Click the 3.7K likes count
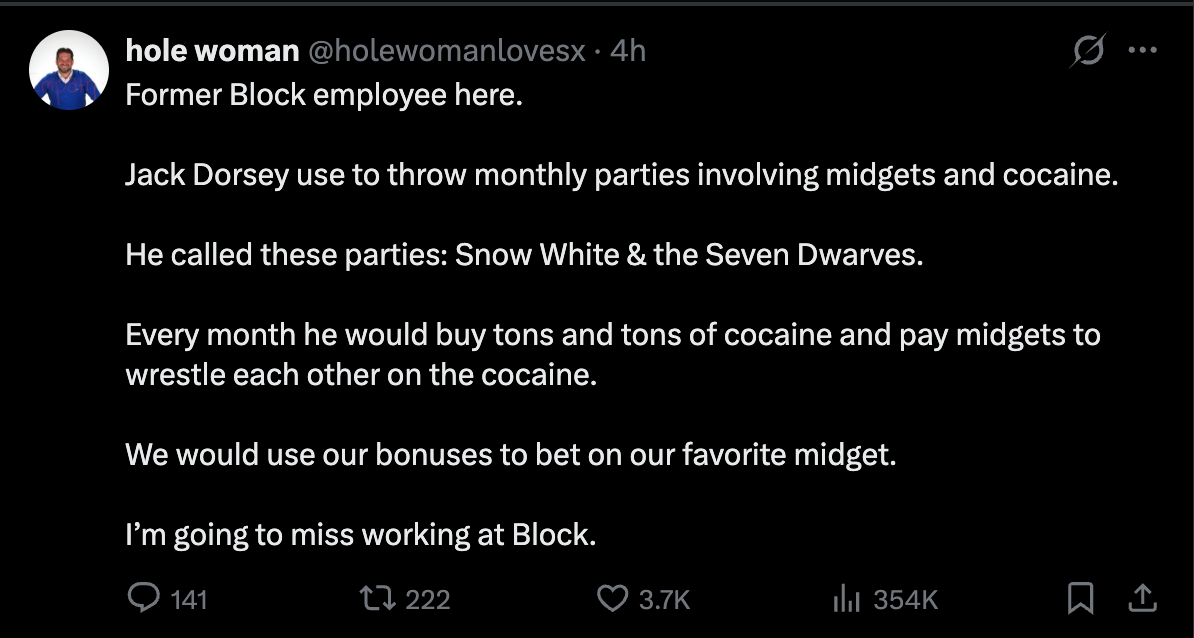The image size is (1194, 638). [x=664, y=599]
